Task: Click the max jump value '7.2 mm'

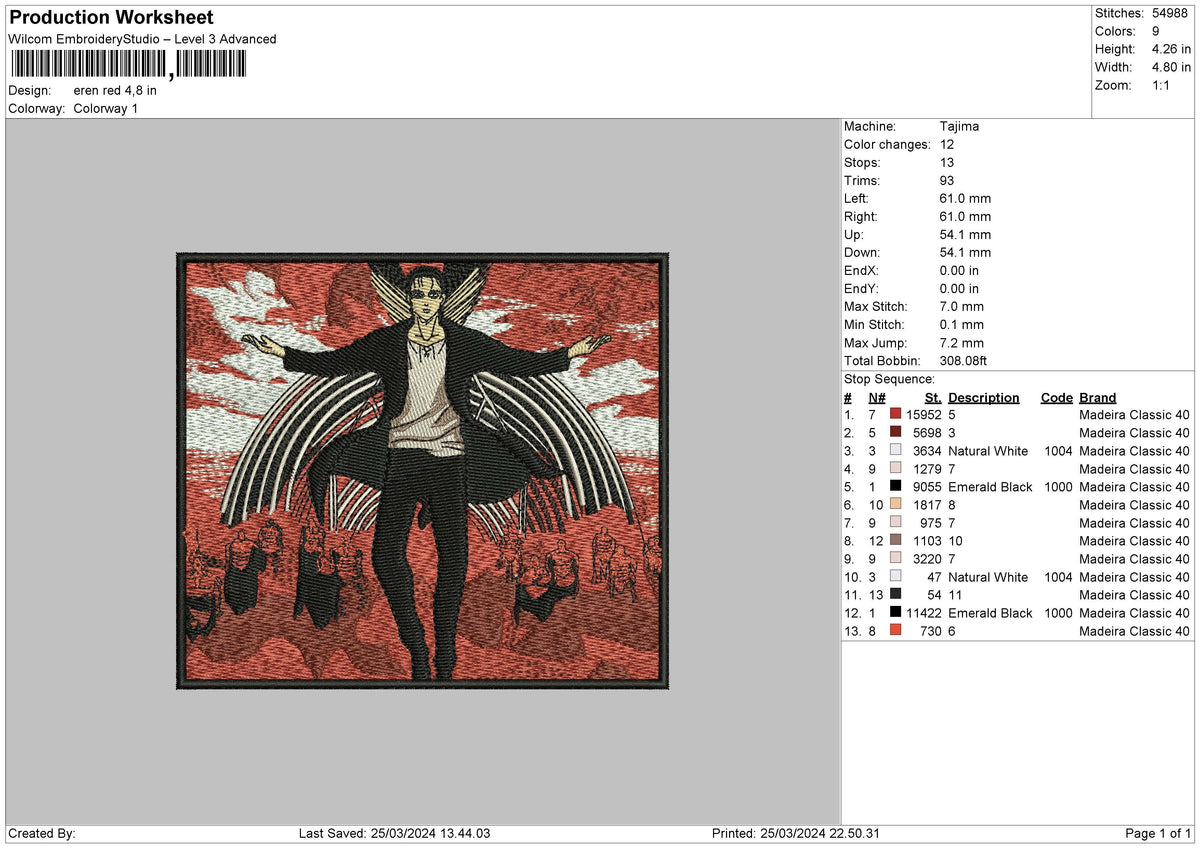Action: (962, 343)
